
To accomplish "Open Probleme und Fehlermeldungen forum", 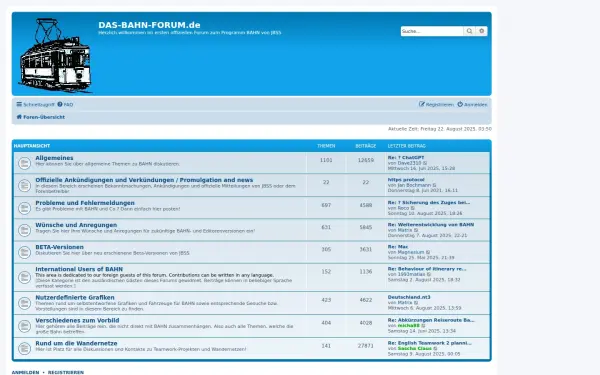I will (85, 203).
